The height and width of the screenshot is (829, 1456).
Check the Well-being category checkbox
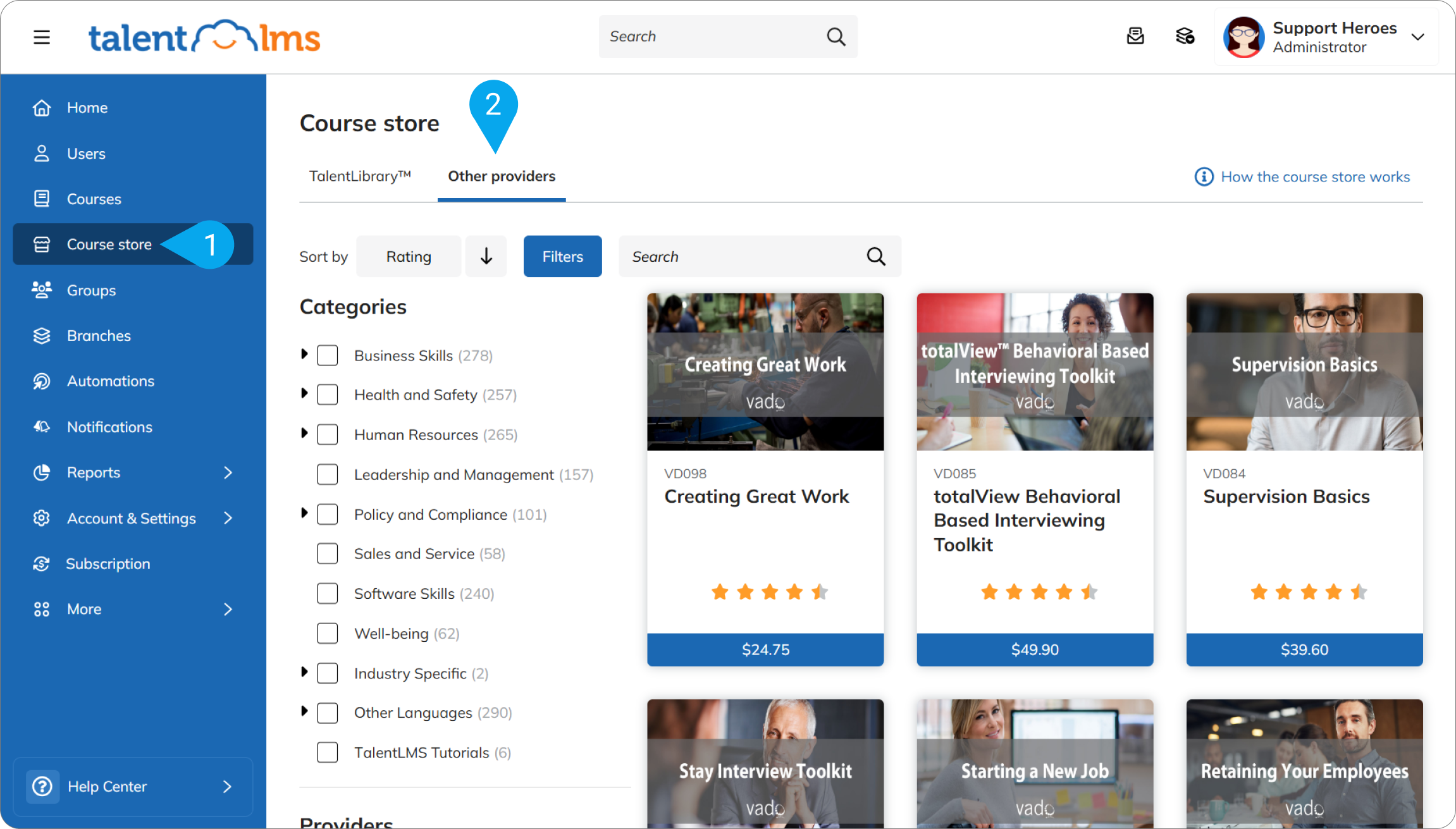tap(328, 633)
